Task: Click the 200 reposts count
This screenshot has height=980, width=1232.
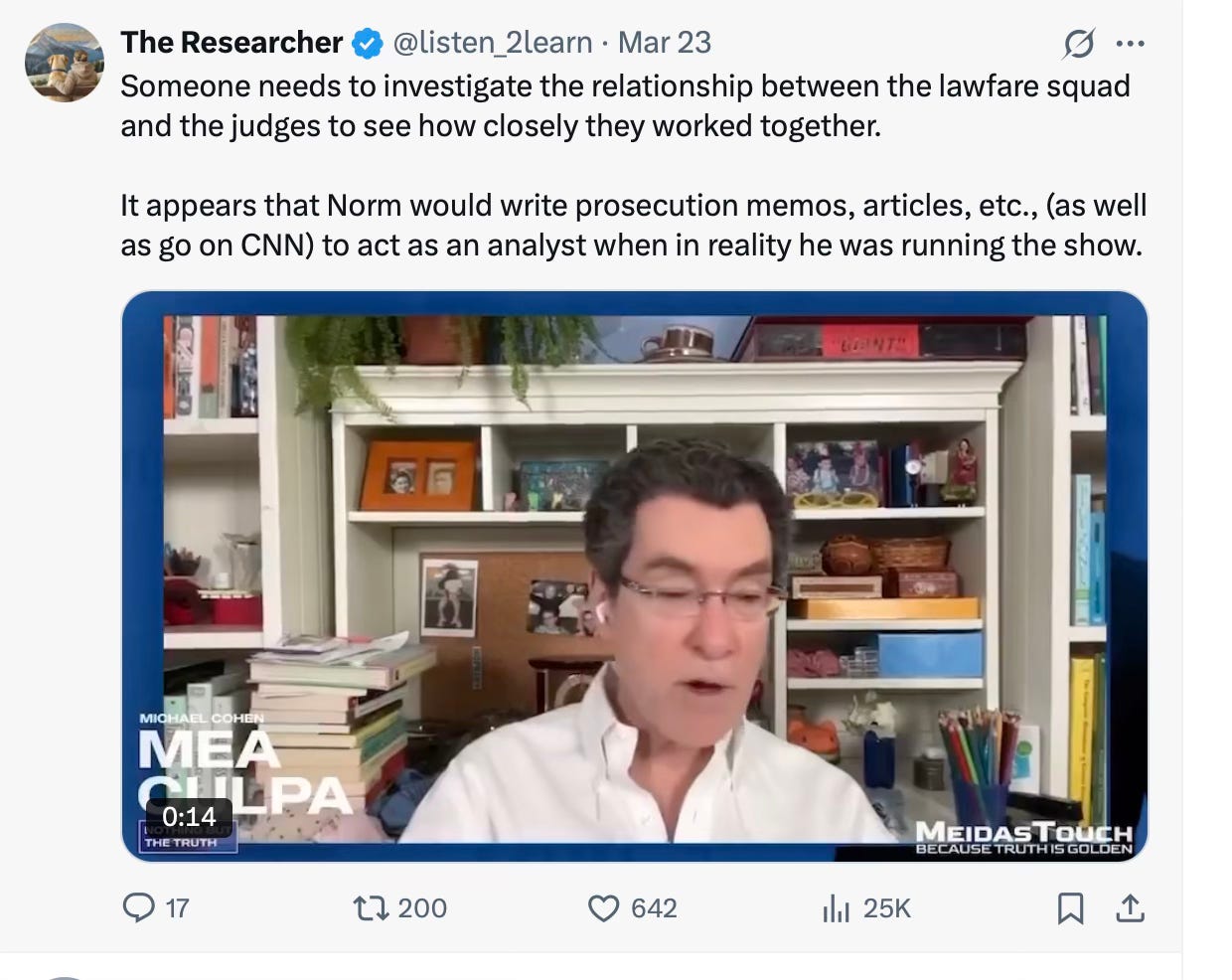Action: coord(422,907)
